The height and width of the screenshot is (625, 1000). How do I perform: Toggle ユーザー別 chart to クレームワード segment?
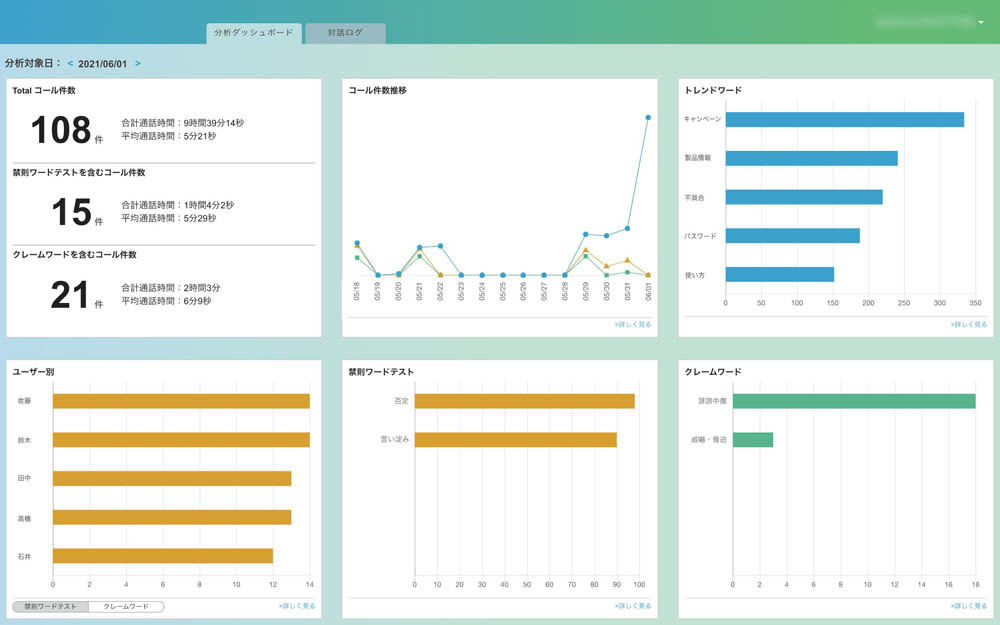[126, 607]
